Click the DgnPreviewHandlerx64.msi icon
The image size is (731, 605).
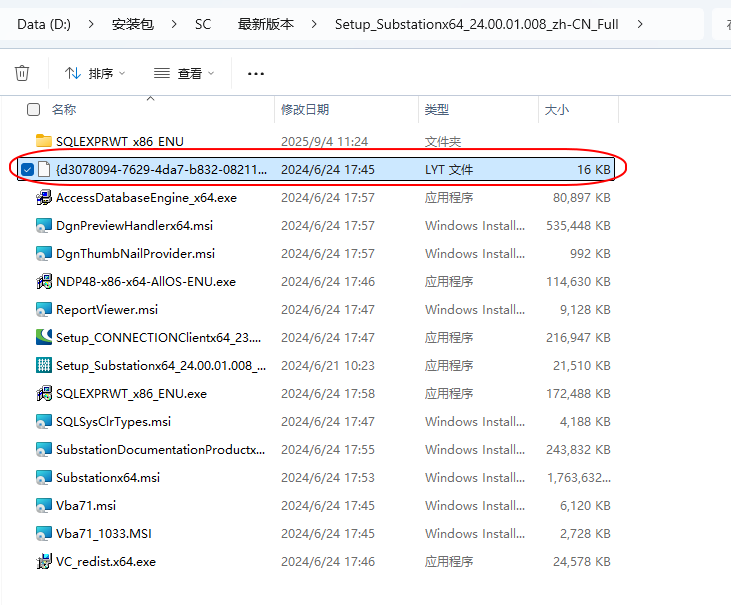(x=44, y=226)
